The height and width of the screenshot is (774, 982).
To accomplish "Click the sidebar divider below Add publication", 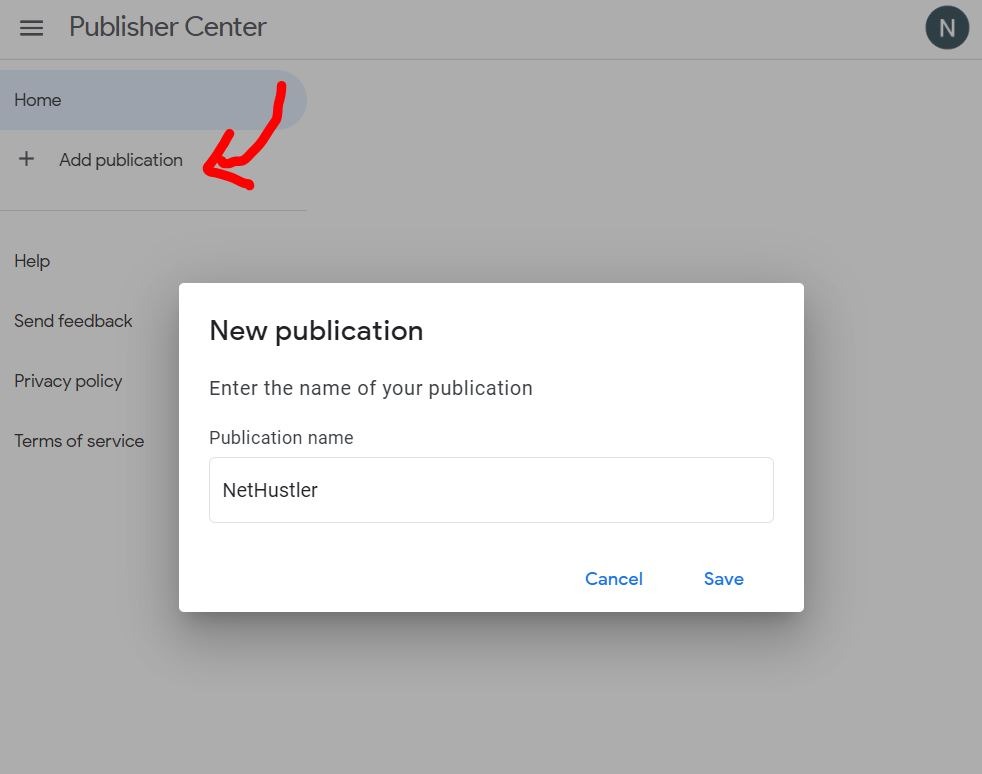I will (153, 211).
